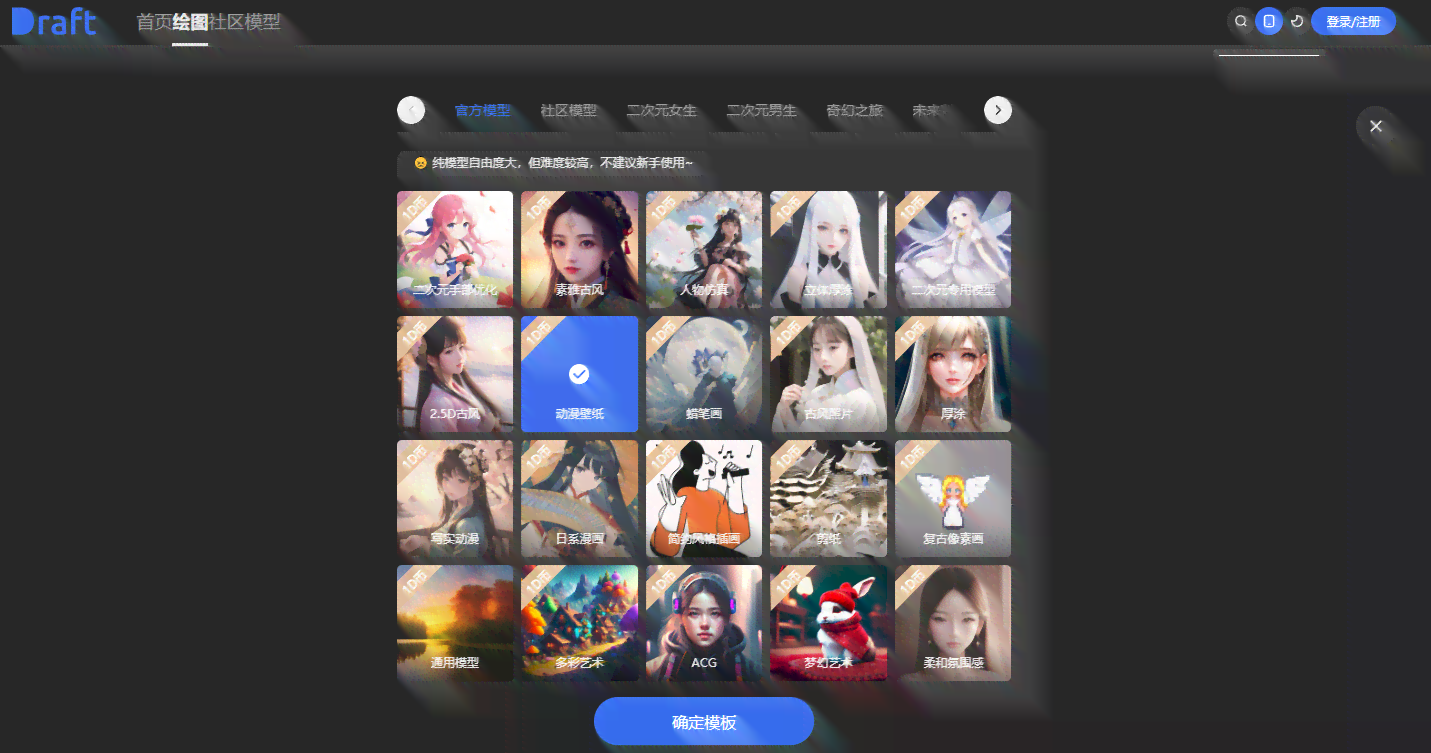Choose the 梦幻艺术 rabbit card

pyautogui.click(x=828, y=623)
